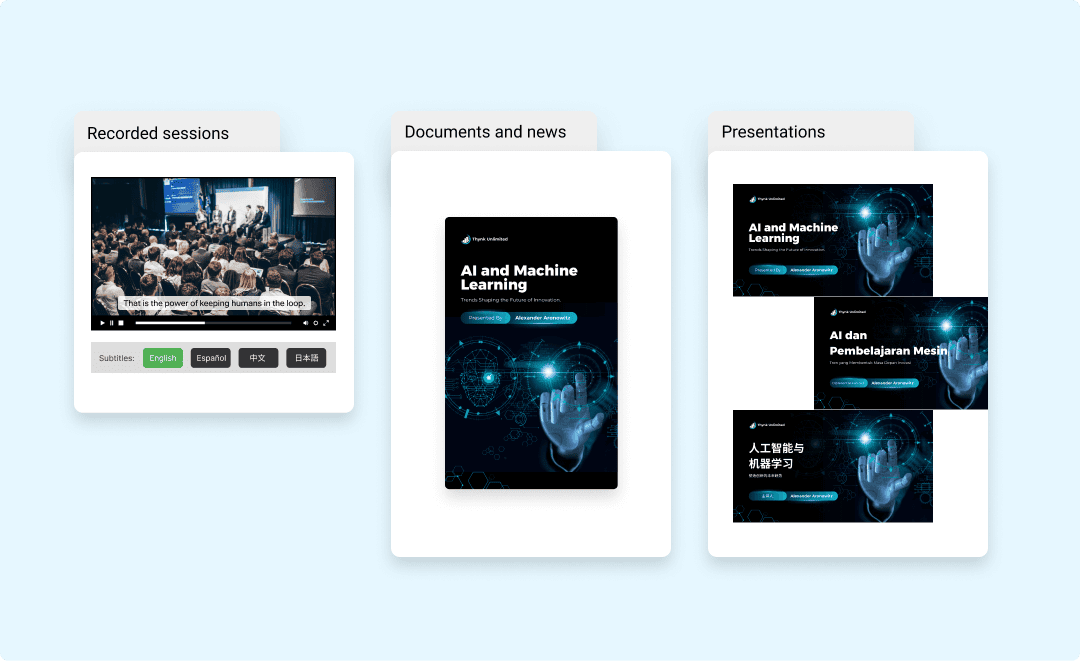Click the Alexander Aronowitz presenter badge
This screenshot has height=661, width=1080.
point(543,318)
